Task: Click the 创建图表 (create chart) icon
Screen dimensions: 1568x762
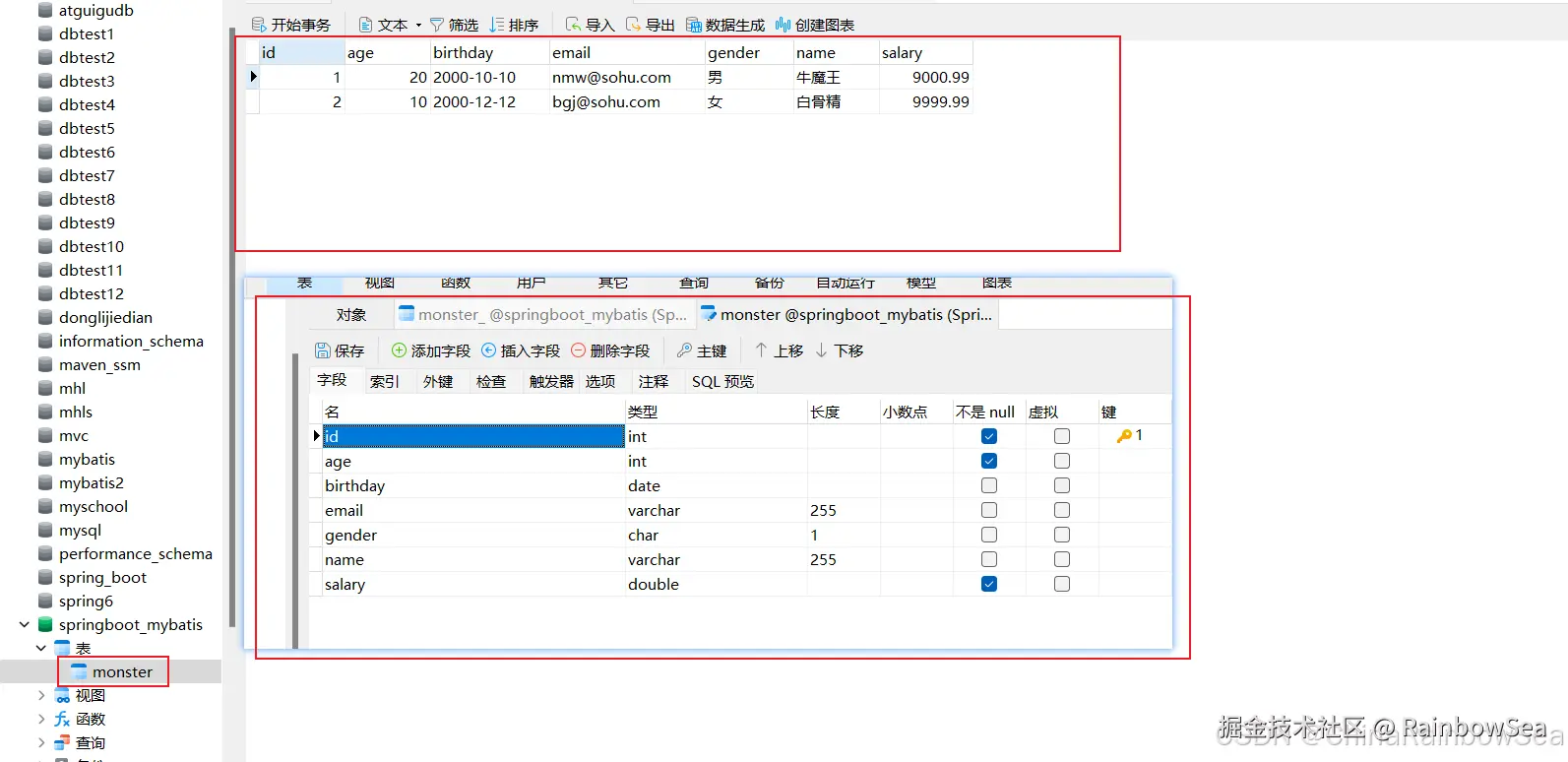Action: (x=783, y=25)
